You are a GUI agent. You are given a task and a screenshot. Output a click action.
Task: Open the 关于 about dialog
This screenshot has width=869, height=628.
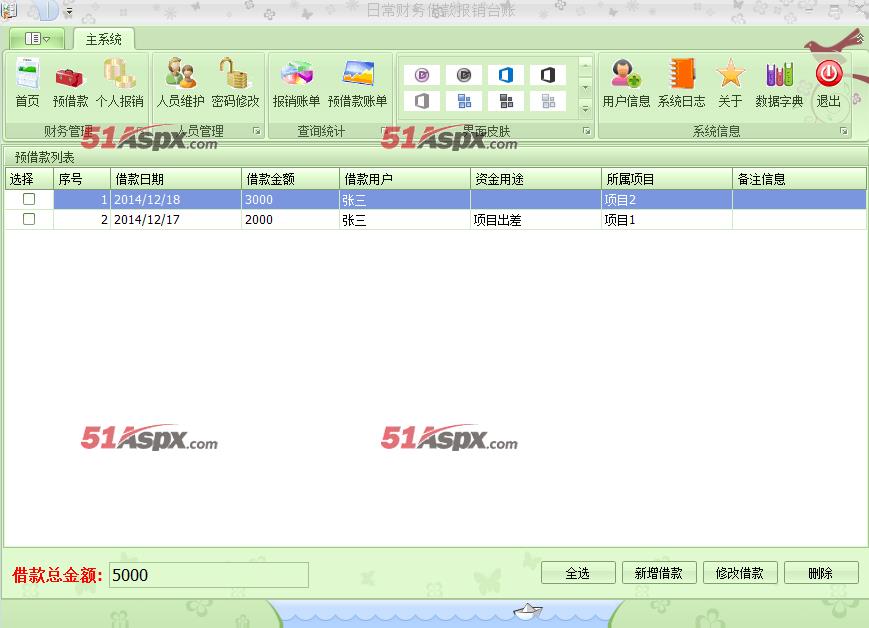[730, 83]
